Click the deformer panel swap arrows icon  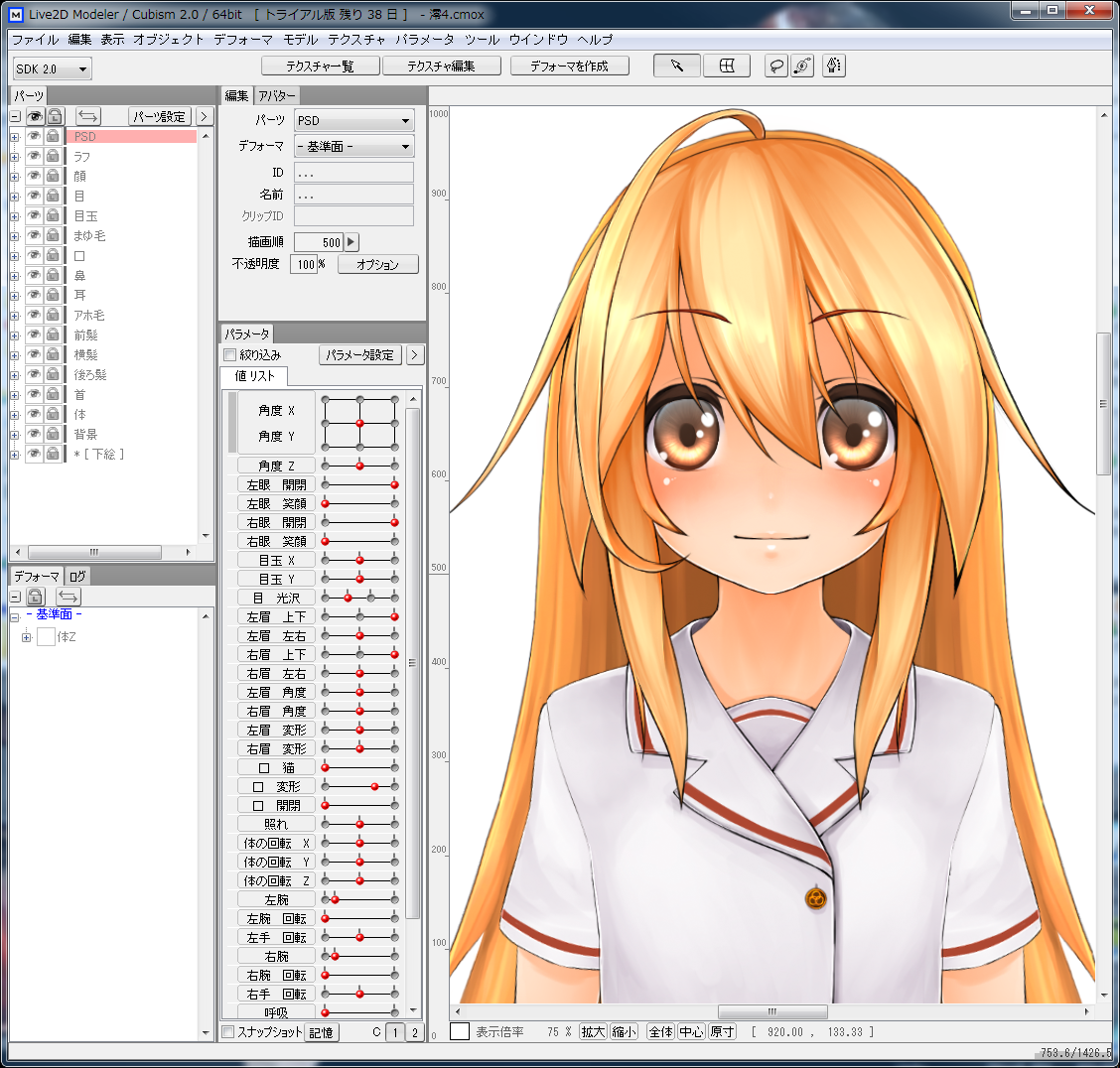(x=69, y=597)
